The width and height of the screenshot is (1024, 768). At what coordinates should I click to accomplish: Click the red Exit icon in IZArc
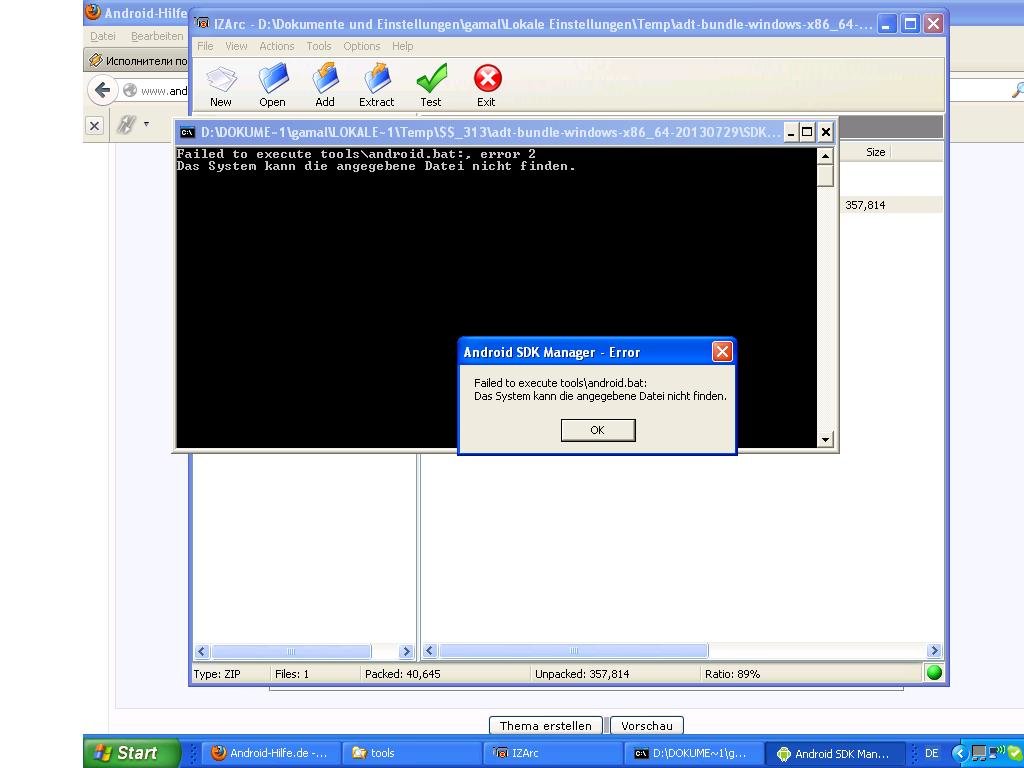pyautogui.click(x=487, y=85)
